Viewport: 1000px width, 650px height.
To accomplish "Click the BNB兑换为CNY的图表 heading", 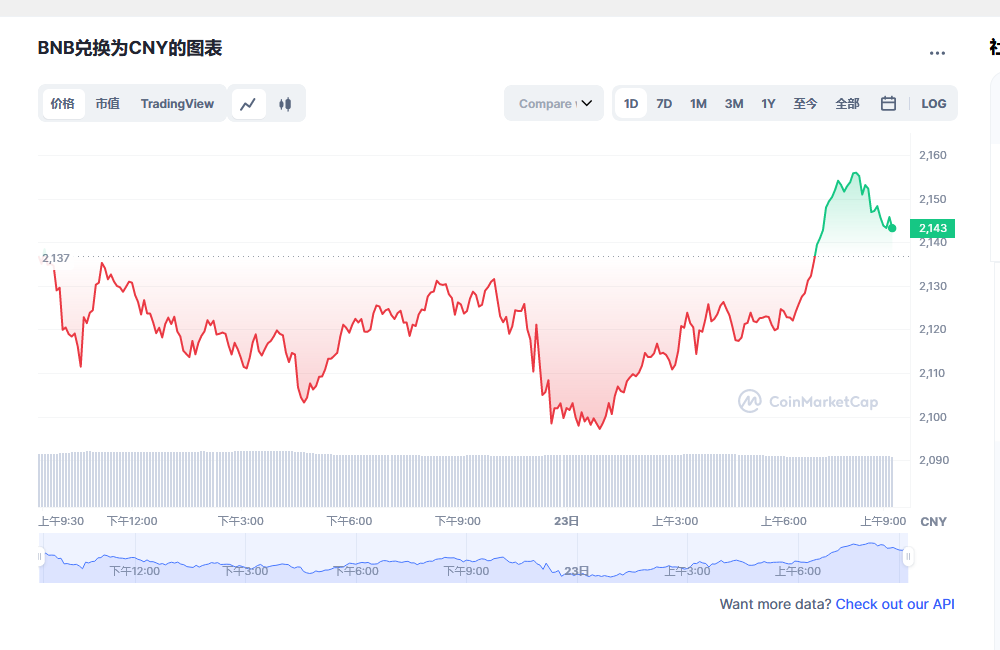I will pyautogui.click(x=129, y=48).
